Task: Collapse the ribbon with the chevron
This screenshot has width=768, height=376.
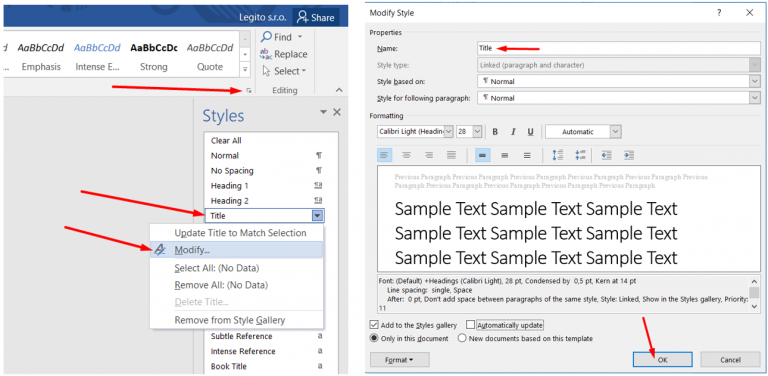Action: (x=338, y=90)
